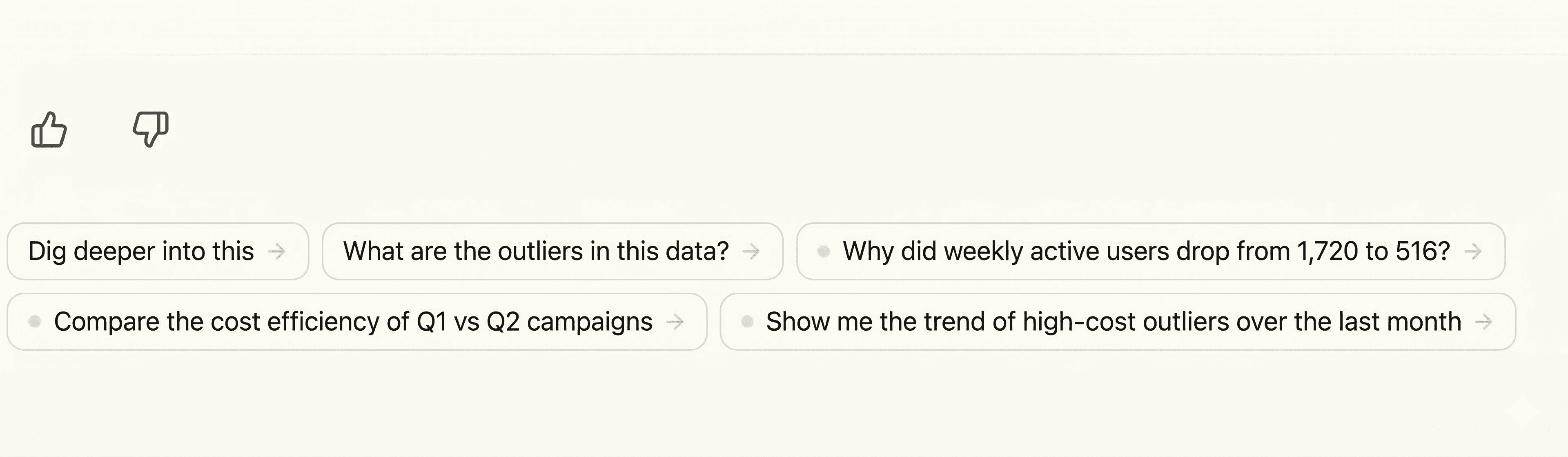Click the dot on the high-cost outliers chip
This screenshot has height=457, width=1568.
748,321
